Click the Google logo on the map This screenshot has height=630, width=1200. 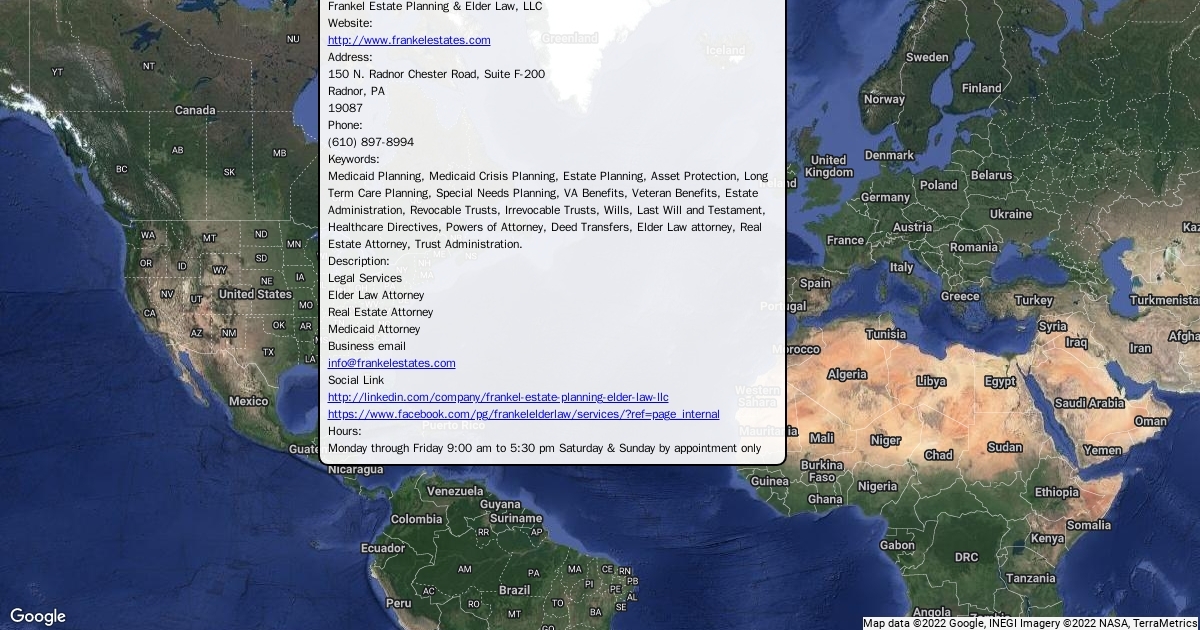pyautogui.click(x=38, y=616)
